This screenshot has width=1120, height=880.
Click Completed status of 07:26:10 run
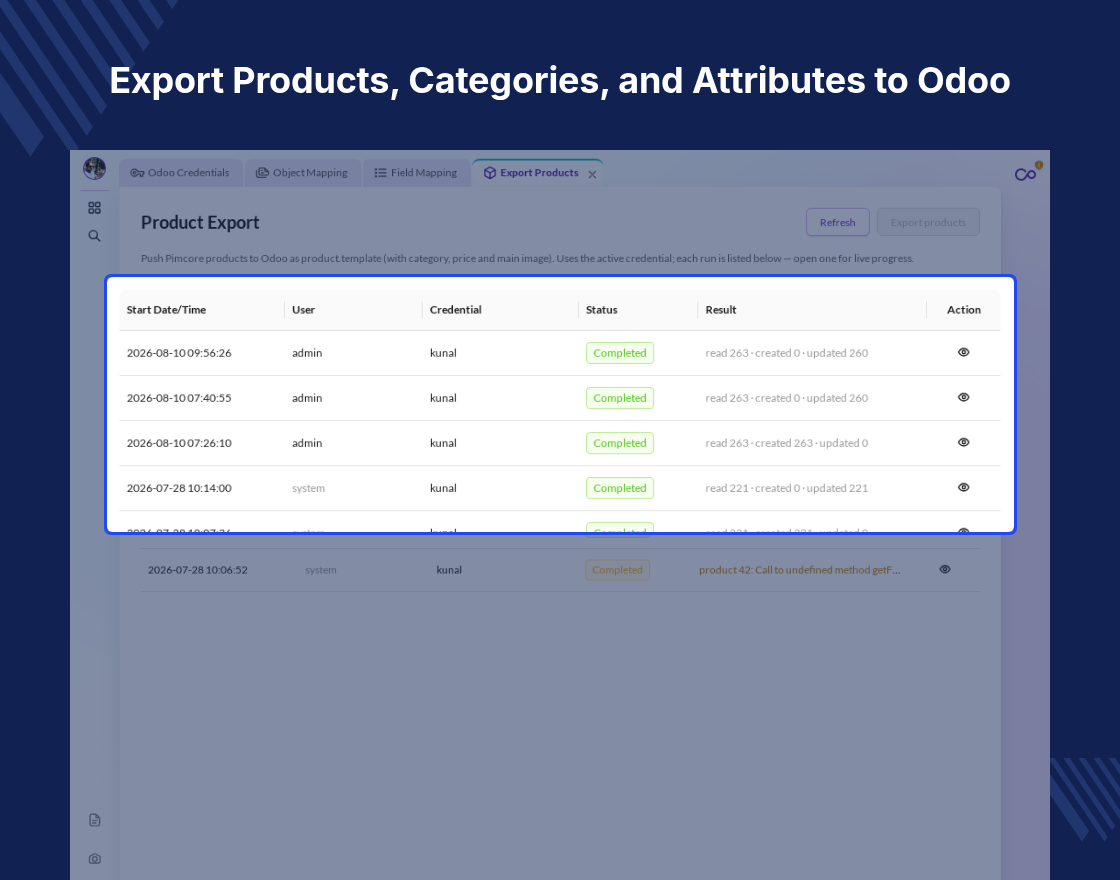[620, 443]
